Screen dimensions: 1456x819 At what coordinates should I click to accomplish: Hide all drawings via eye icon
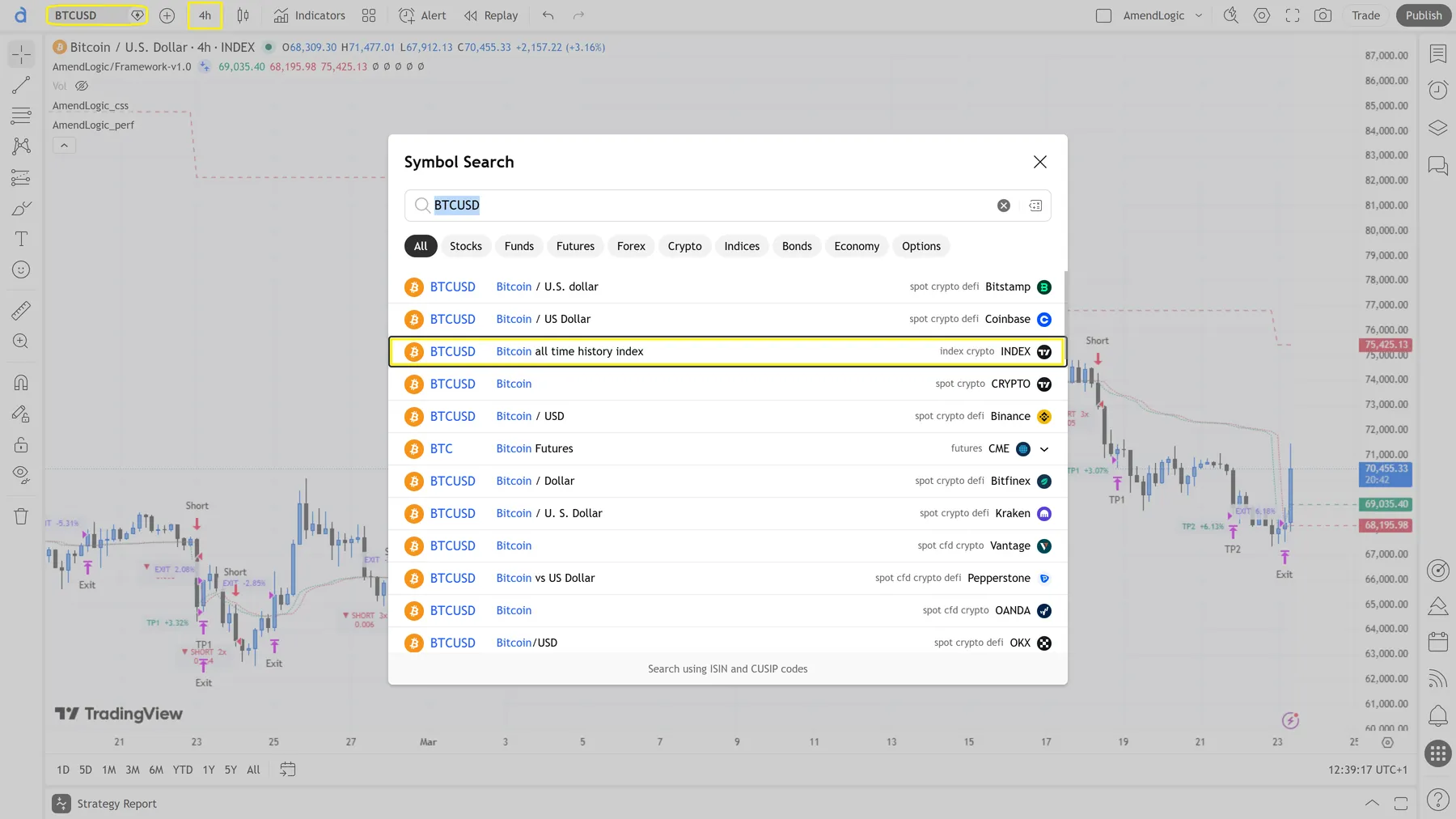[21, 474]
